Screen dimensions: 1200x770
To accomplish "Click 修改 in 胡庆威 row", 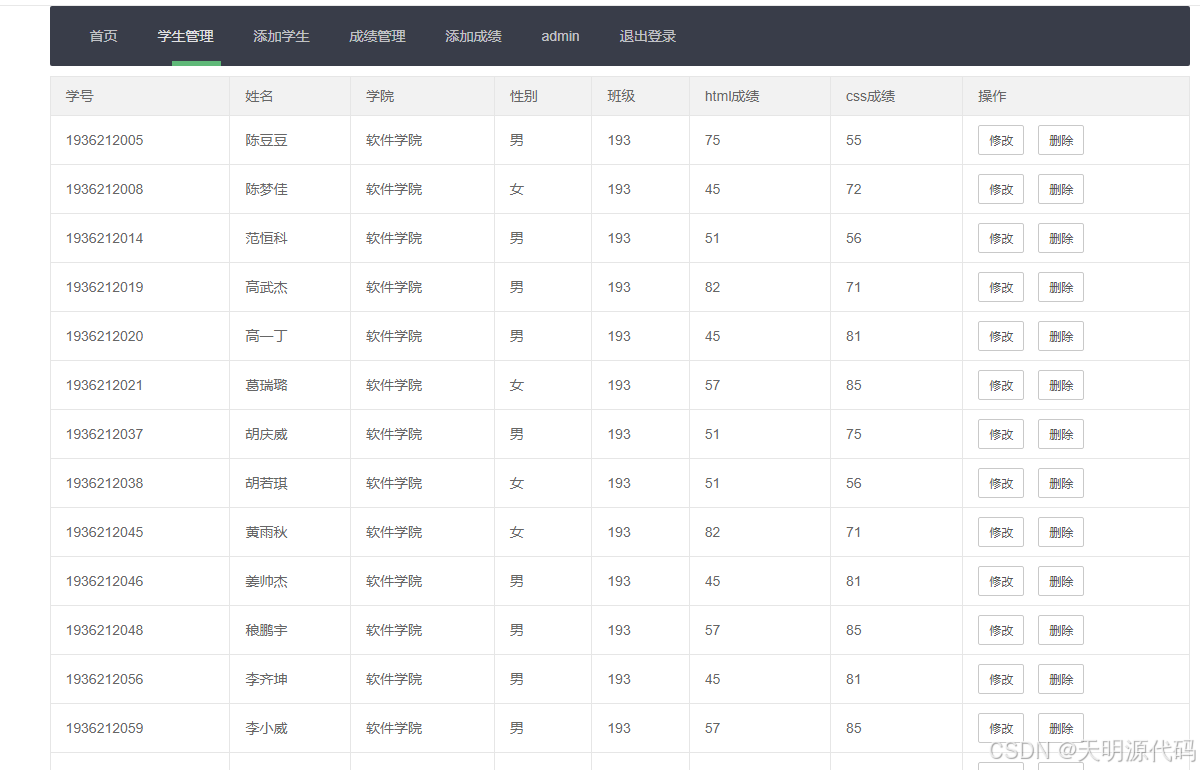I will click(1001, 434).
